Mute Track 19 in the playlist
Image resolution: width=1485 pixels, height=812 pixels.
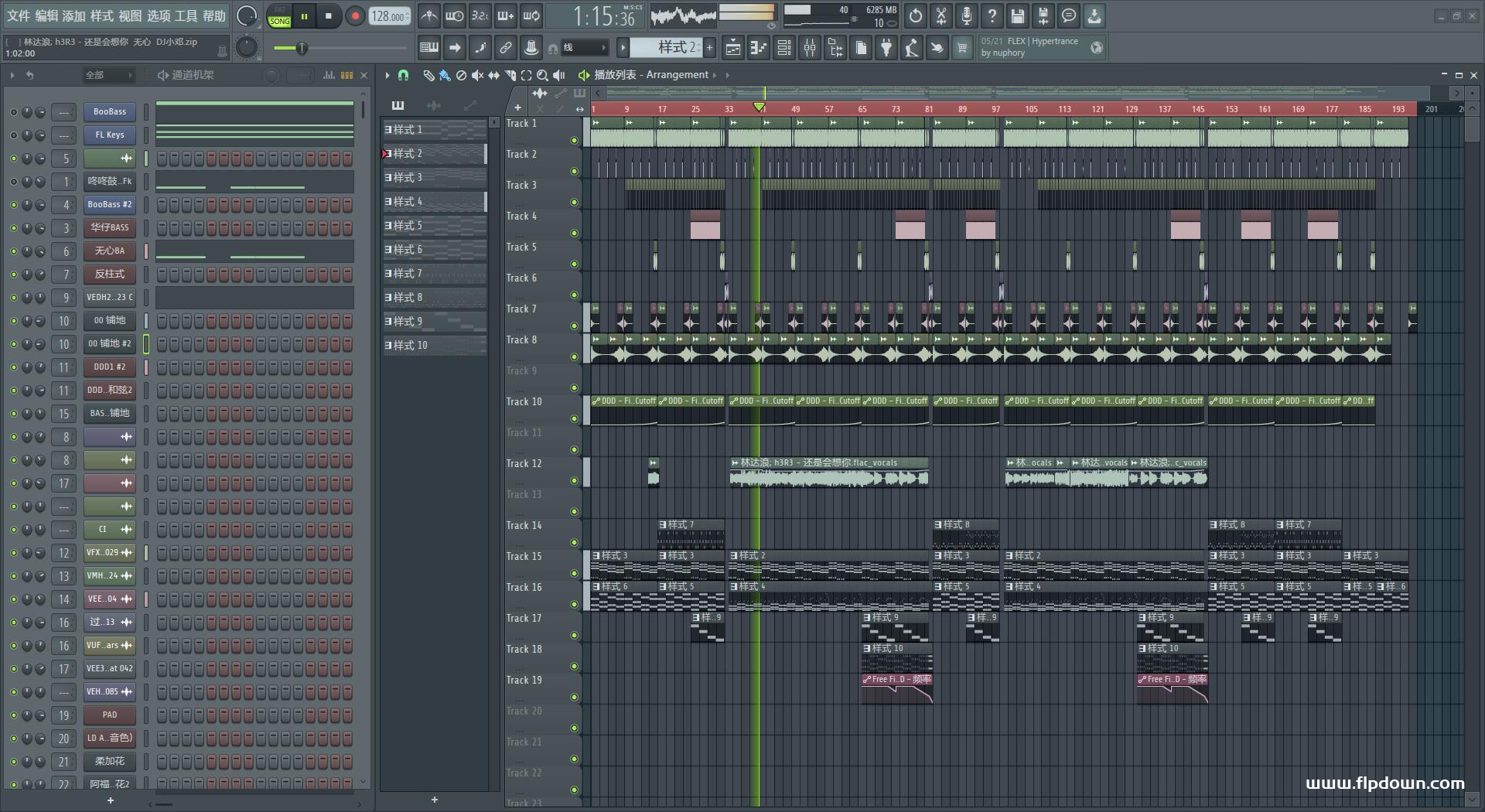point(574,697)
